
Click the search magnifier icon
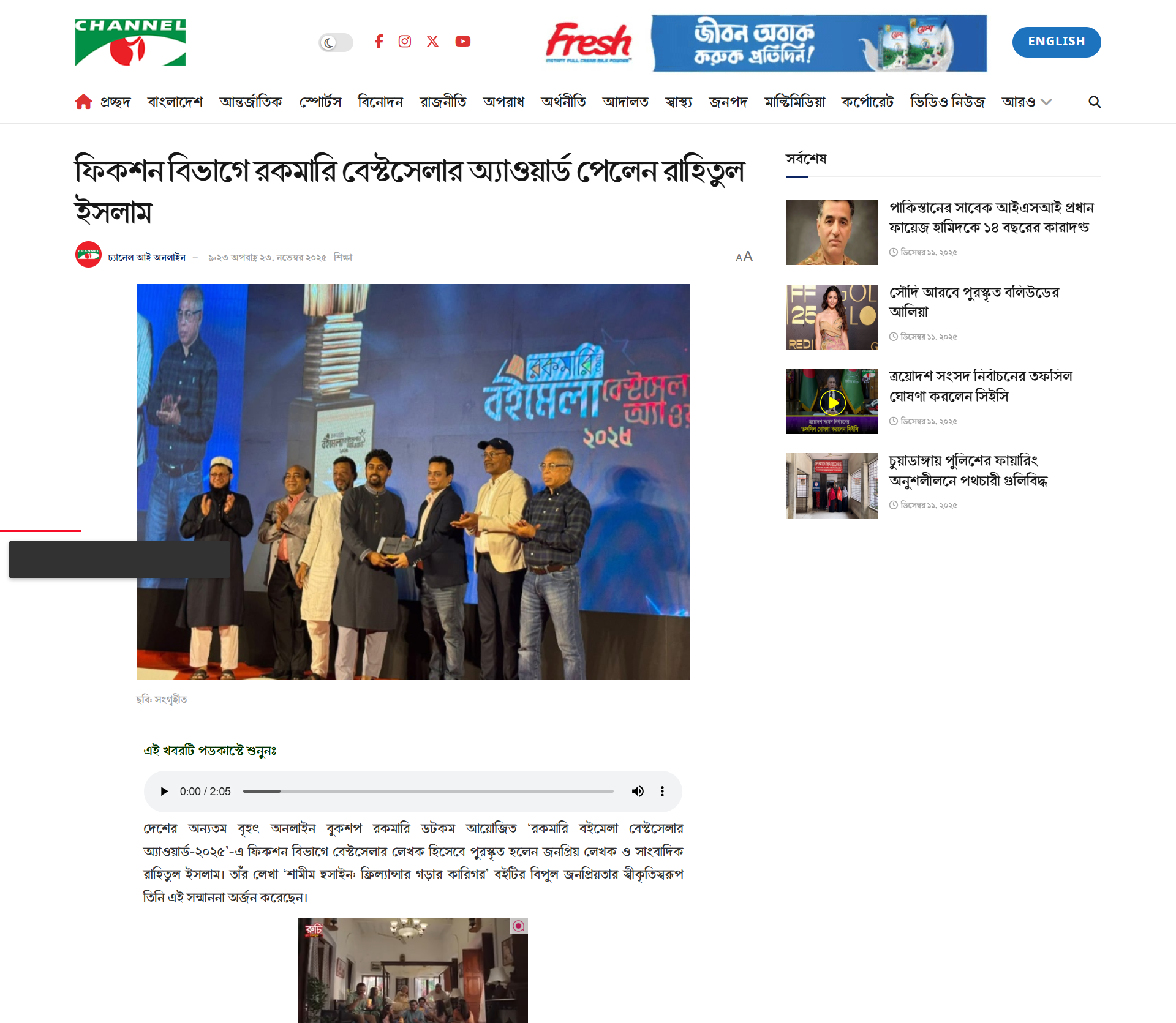(x=1095, y=102)
